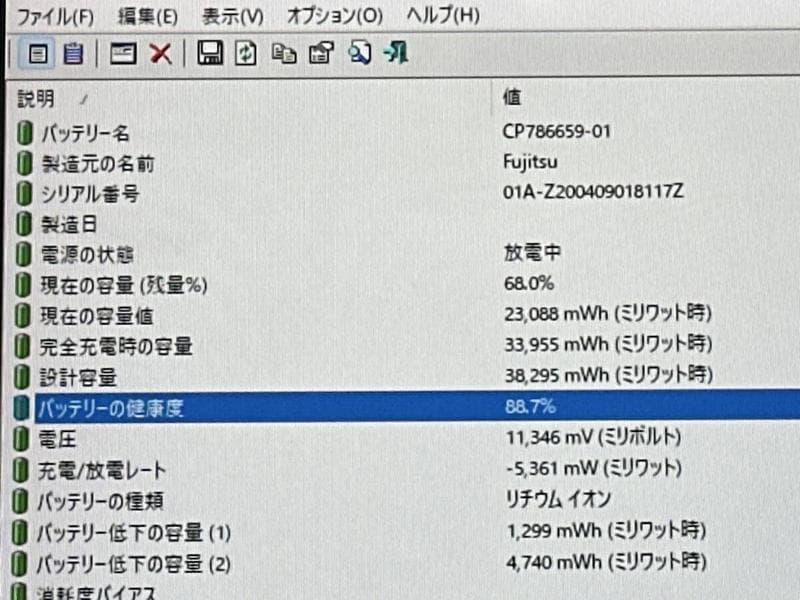Select the battery information view icon
This screenshot has height=600, width=800.
[x=37, y=54]
